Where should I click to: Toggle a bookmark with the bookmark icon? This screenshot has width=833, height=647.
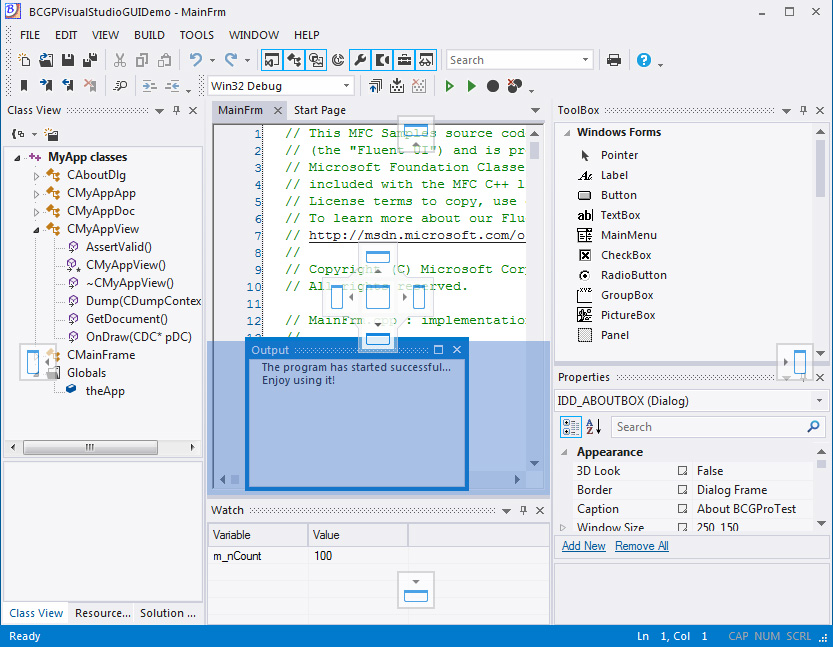[x=24, y=85]
